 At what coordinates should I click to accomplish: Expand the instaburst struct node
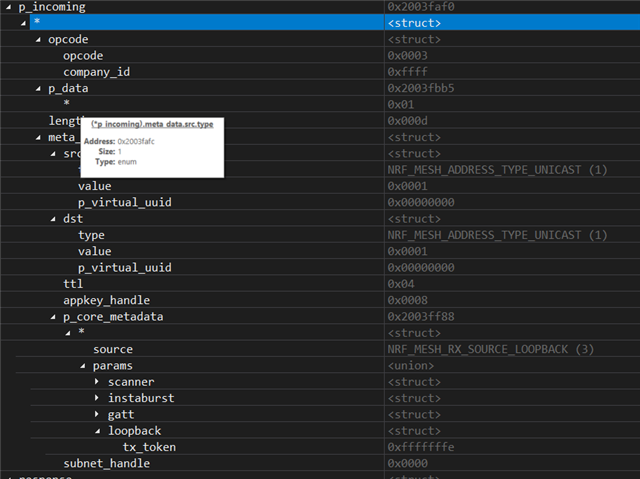tap(98, 398)
